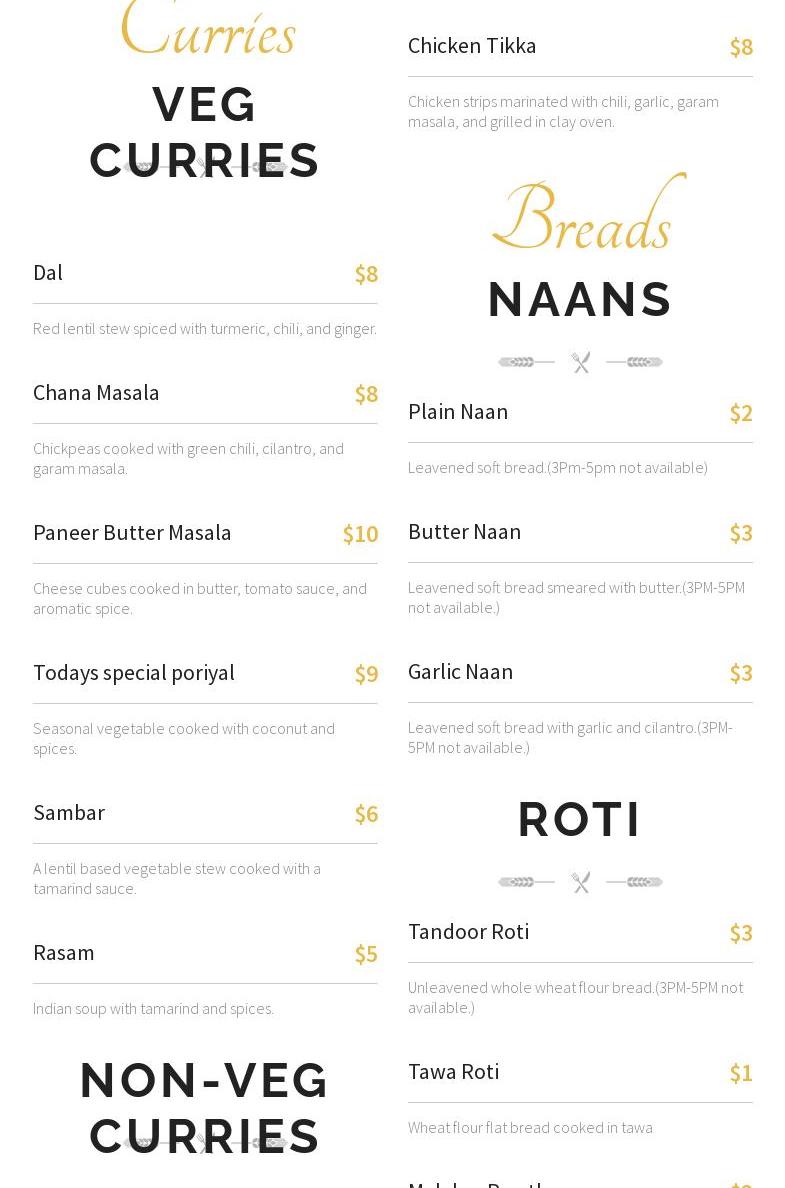The width and height of the screenshot is (785, 1188).
Task: Click the fork and knife icon under NAANS
Action: [x=581, y=362]
